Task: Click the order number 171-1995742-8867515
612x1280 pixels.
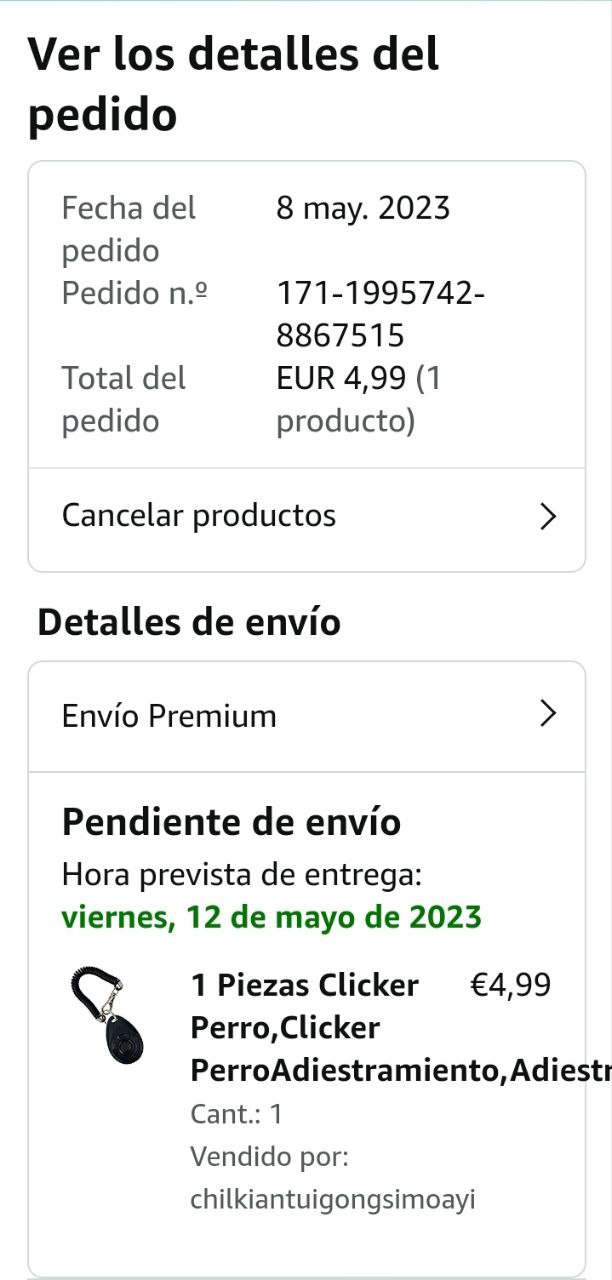Action: click(x=381, y=314)
